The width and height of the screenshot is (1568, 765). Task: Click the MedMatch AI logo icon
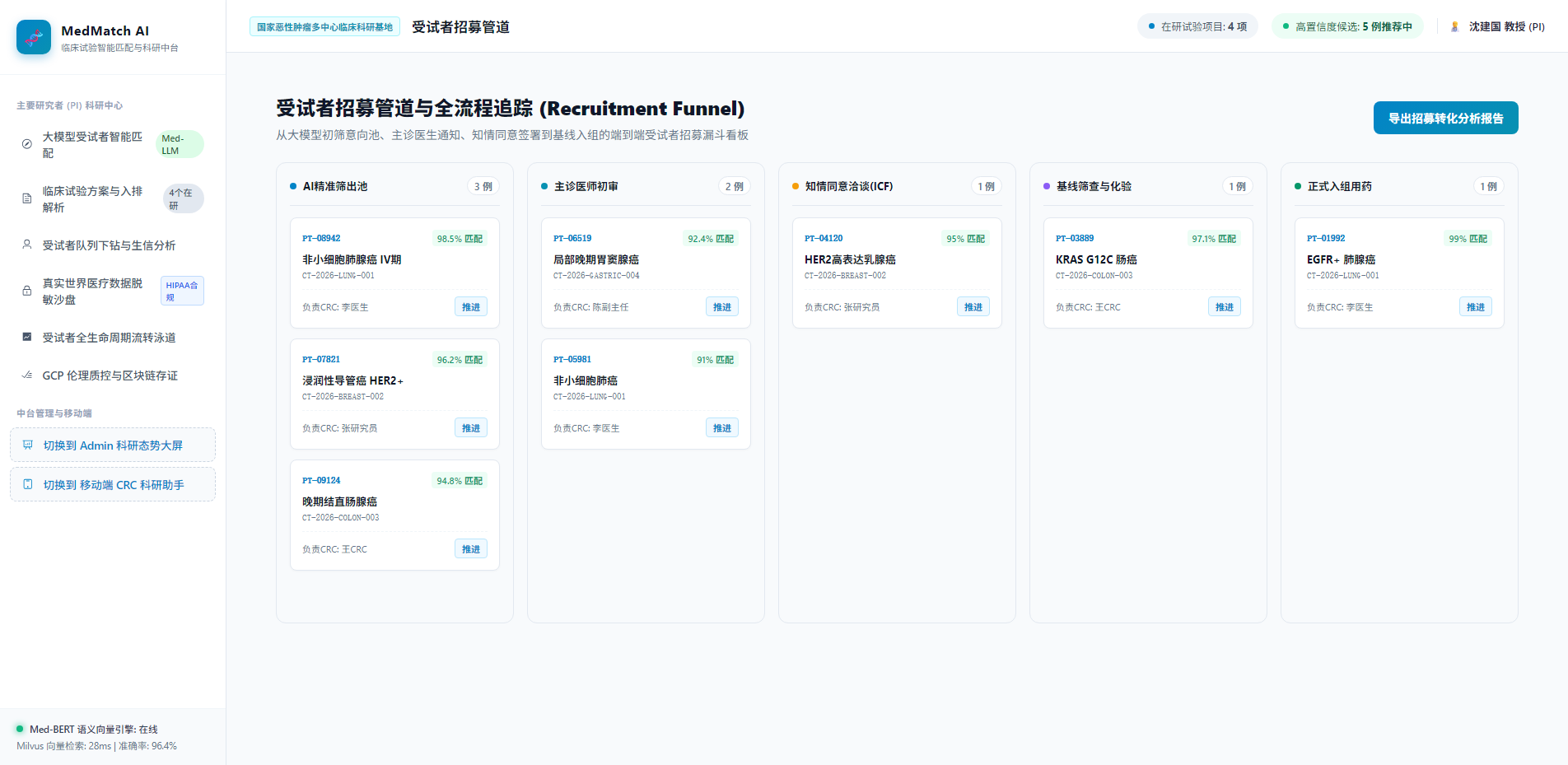point(34,37)
